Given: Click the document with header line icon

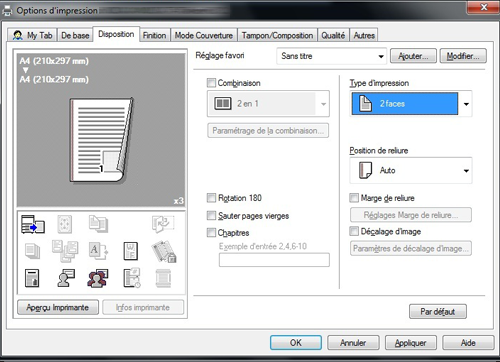Looking at the screenshot, I should (x=32, y=278).
